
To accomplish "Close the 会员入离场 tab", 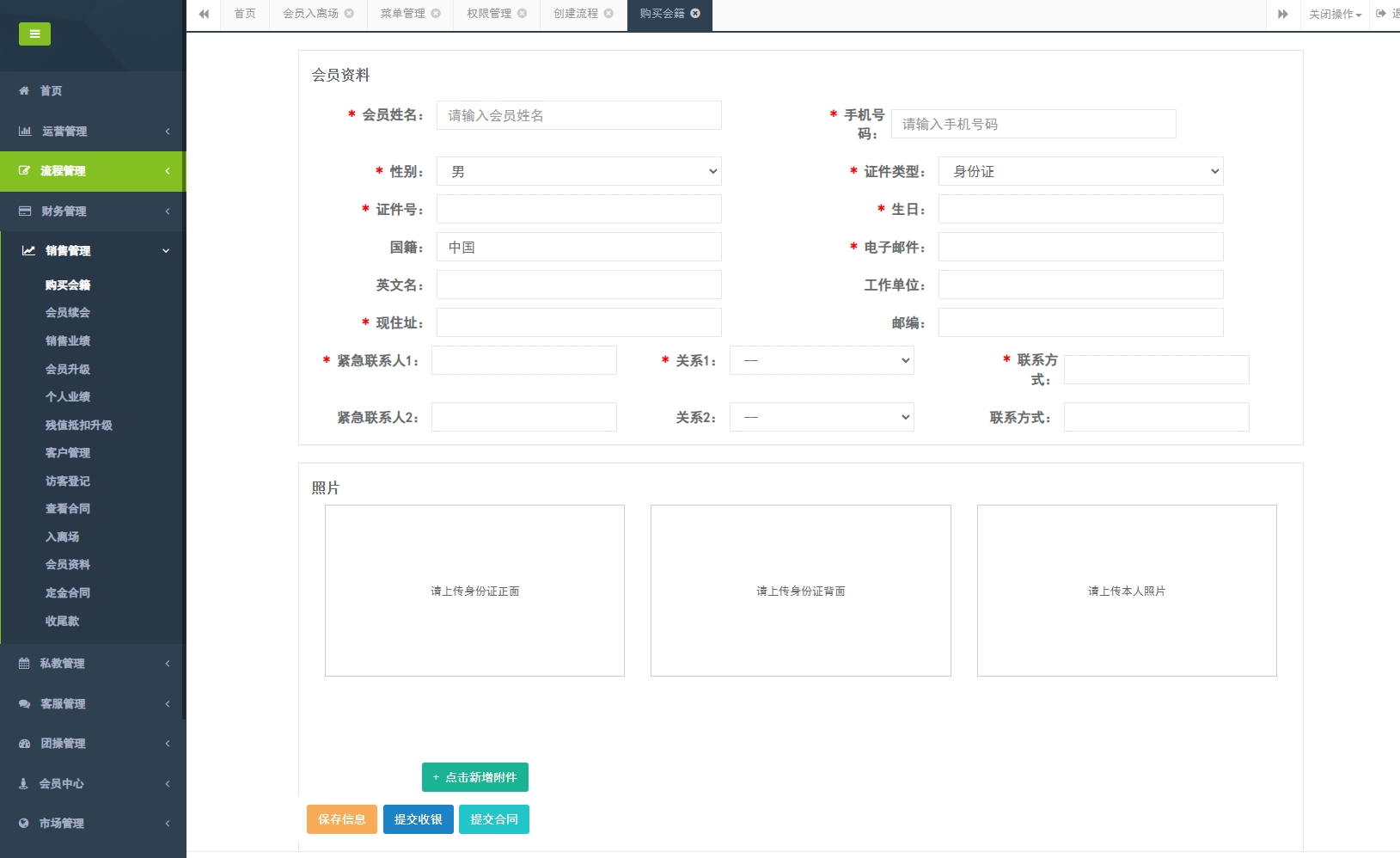I will click(x=349, y=13).
